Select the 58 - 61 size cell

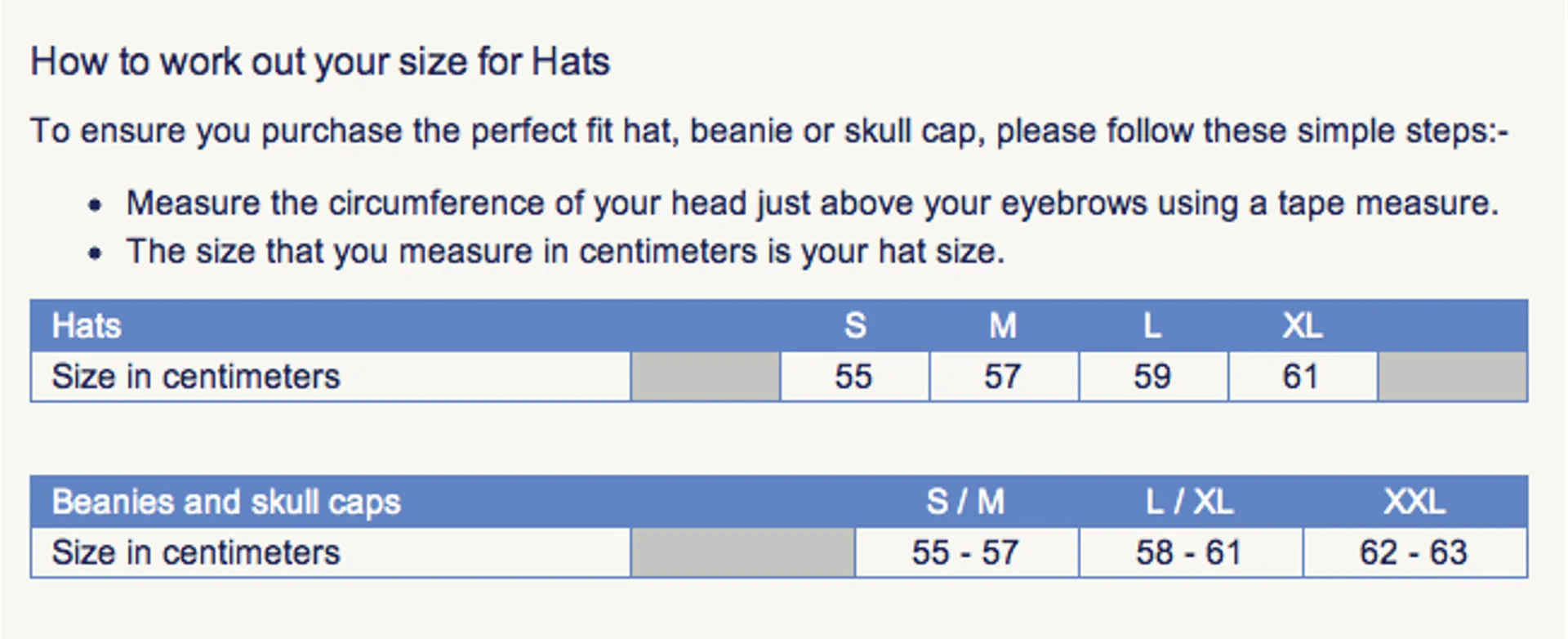1191,553
